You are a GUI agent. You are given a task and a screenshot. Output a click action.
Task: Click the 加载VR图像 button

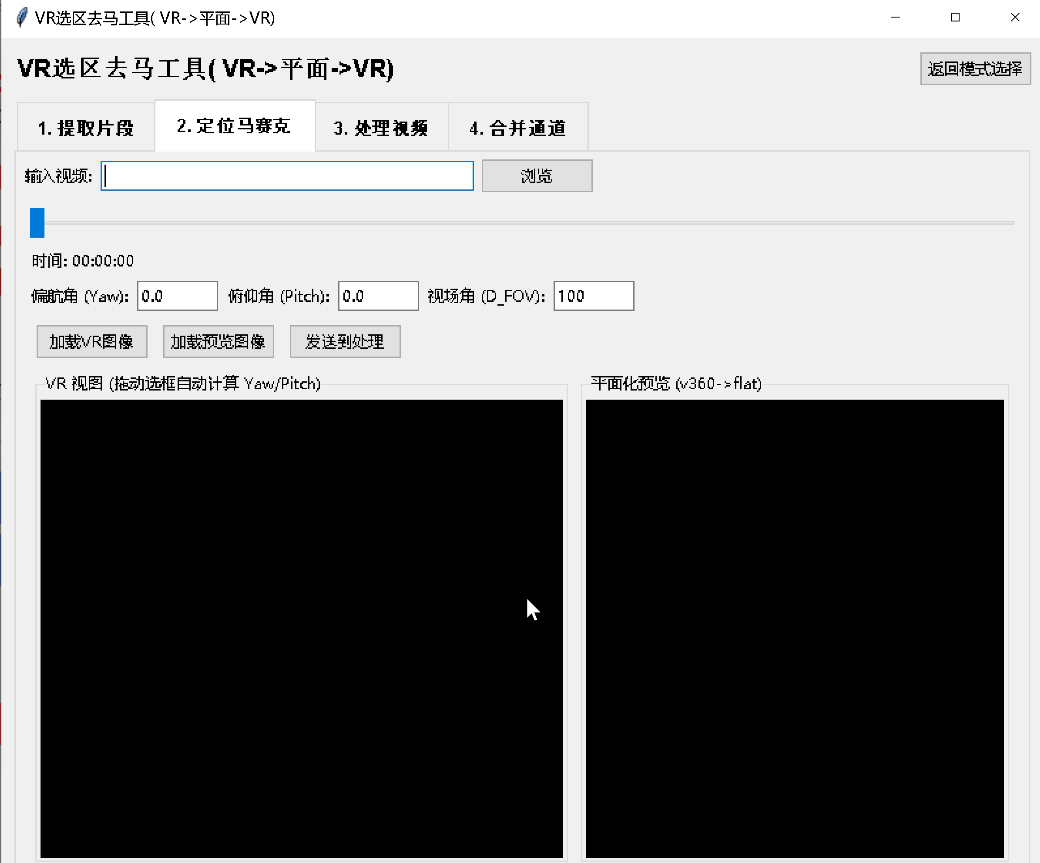tap(92, 342)
